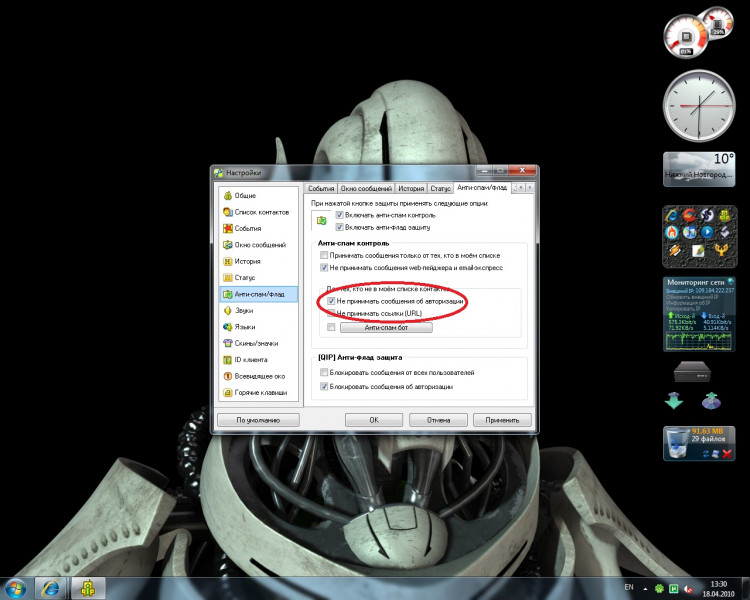Uncheck Не принимать сообщения об авторизации
The width and height of the screenshot is (750, 600).
click(331, 300)
